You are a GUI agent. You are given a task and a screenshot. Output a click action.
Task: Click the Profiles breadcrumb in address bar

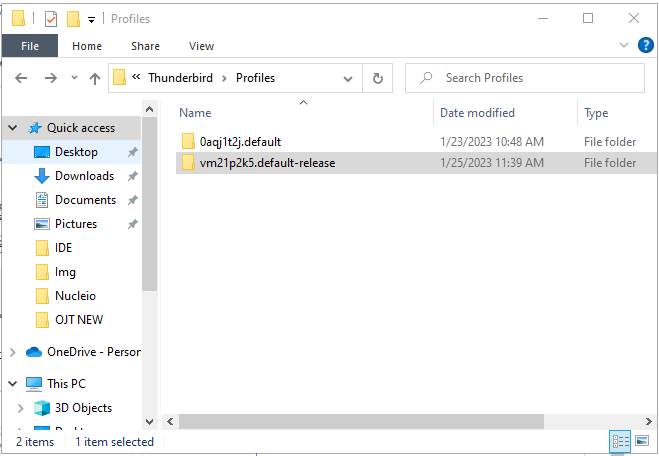[255, 78]
